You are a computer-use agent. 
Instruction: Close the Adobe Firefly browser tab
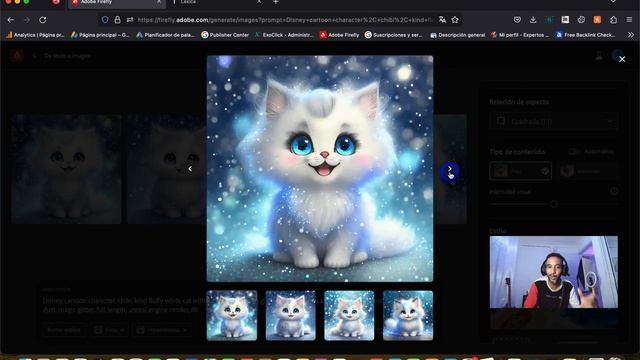pos(159,2)
